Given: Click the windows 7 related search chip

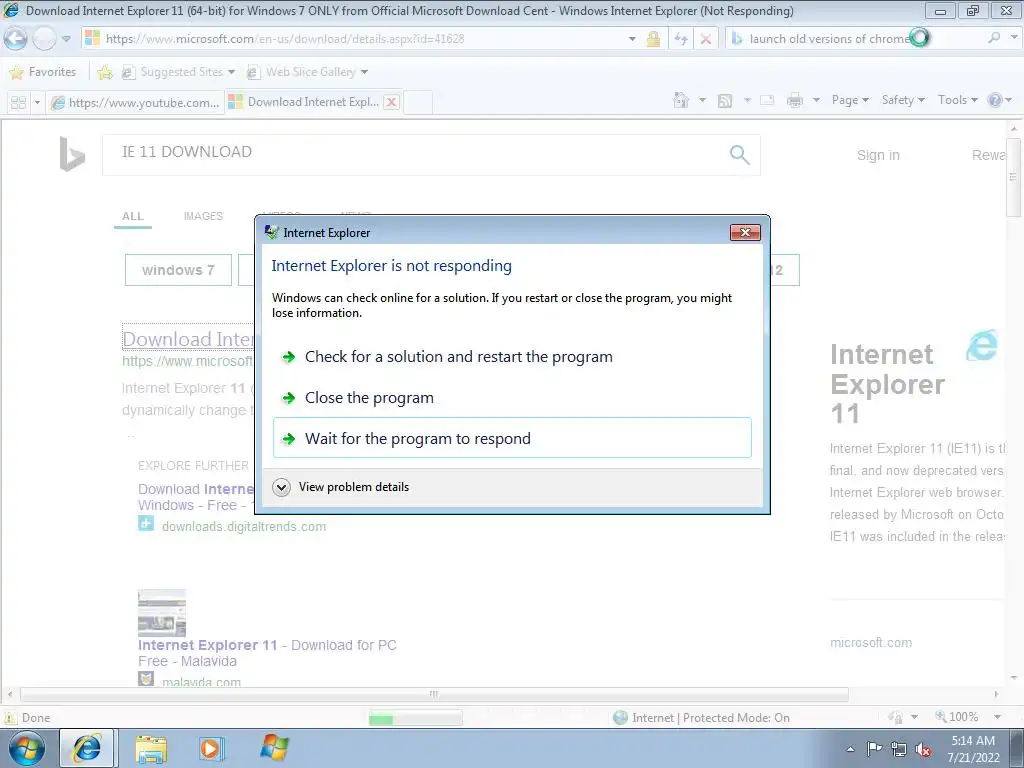Looking at the screenshot, I should coord(178,270).
